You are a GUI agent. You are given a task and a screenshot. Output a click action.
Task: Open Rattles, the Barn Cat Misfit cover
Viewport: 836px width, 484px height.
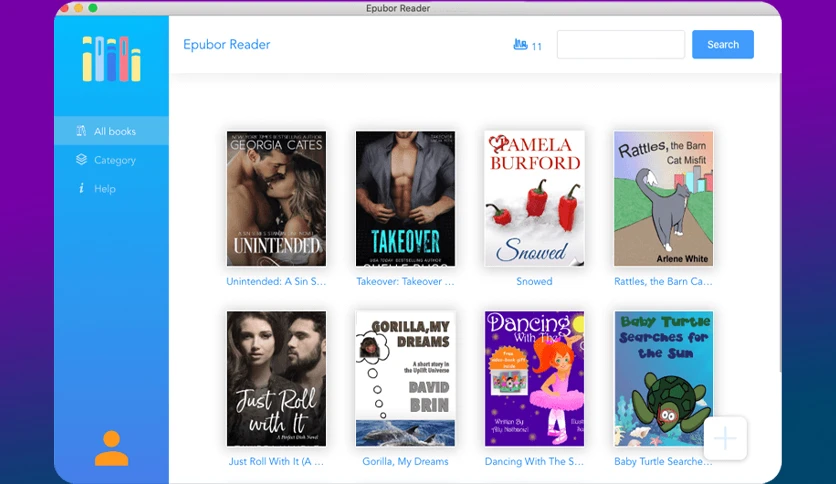[x=663, y=198]
